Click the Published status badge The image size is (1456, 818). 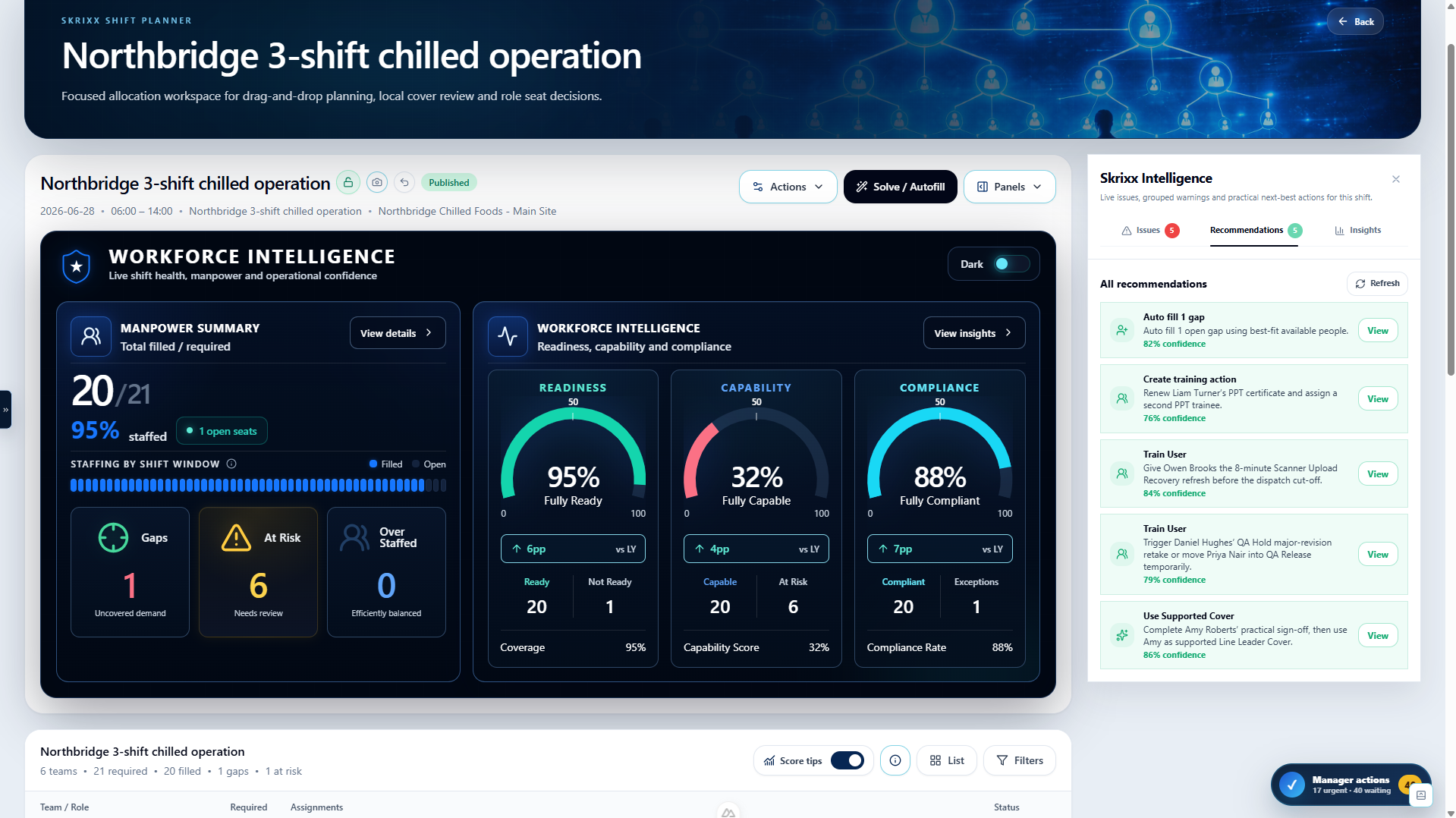point(448,182)
